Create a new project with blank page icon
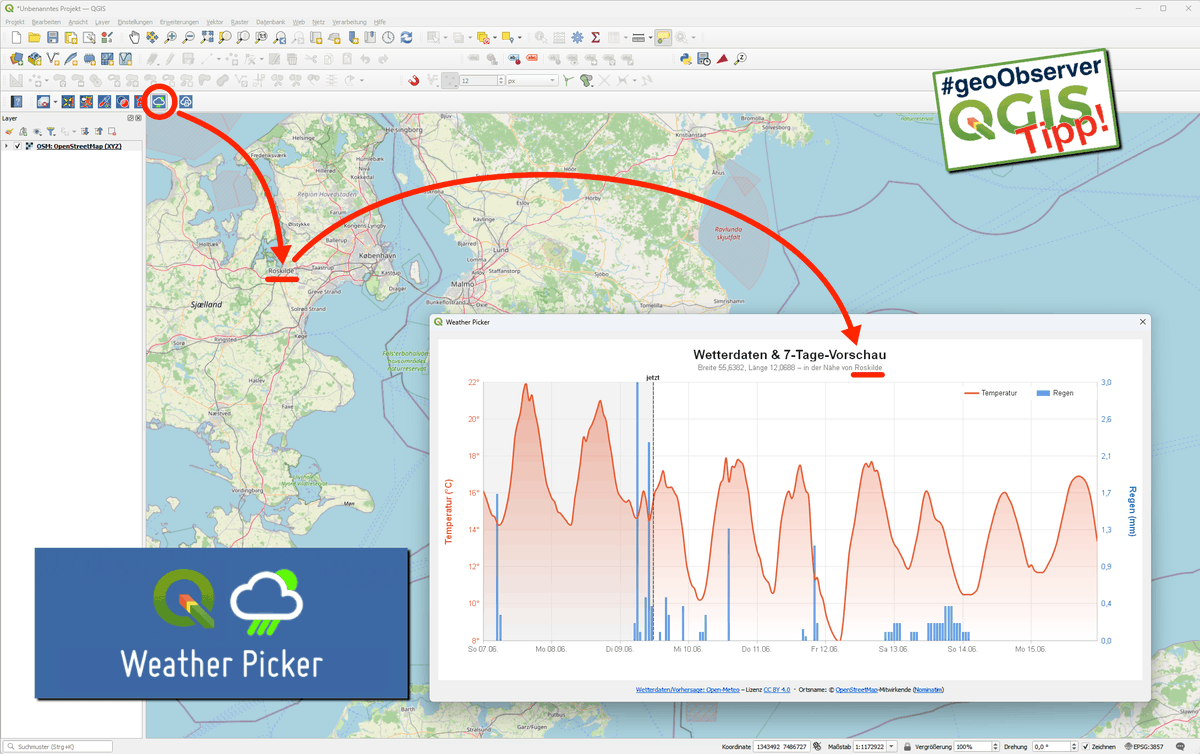Image resolution: width=1200 pixels, height=754 pixels. (x=16, y=37)
